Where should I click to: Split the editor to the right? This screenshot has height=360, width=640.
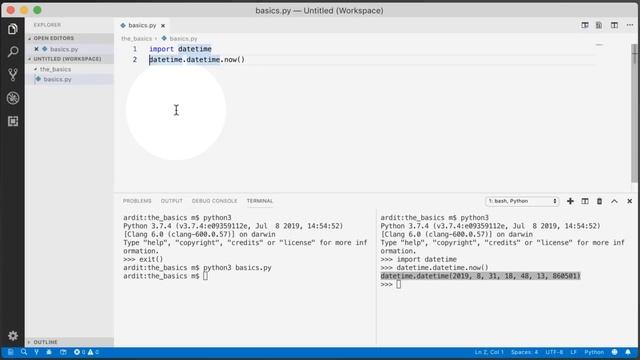point(614,25)
